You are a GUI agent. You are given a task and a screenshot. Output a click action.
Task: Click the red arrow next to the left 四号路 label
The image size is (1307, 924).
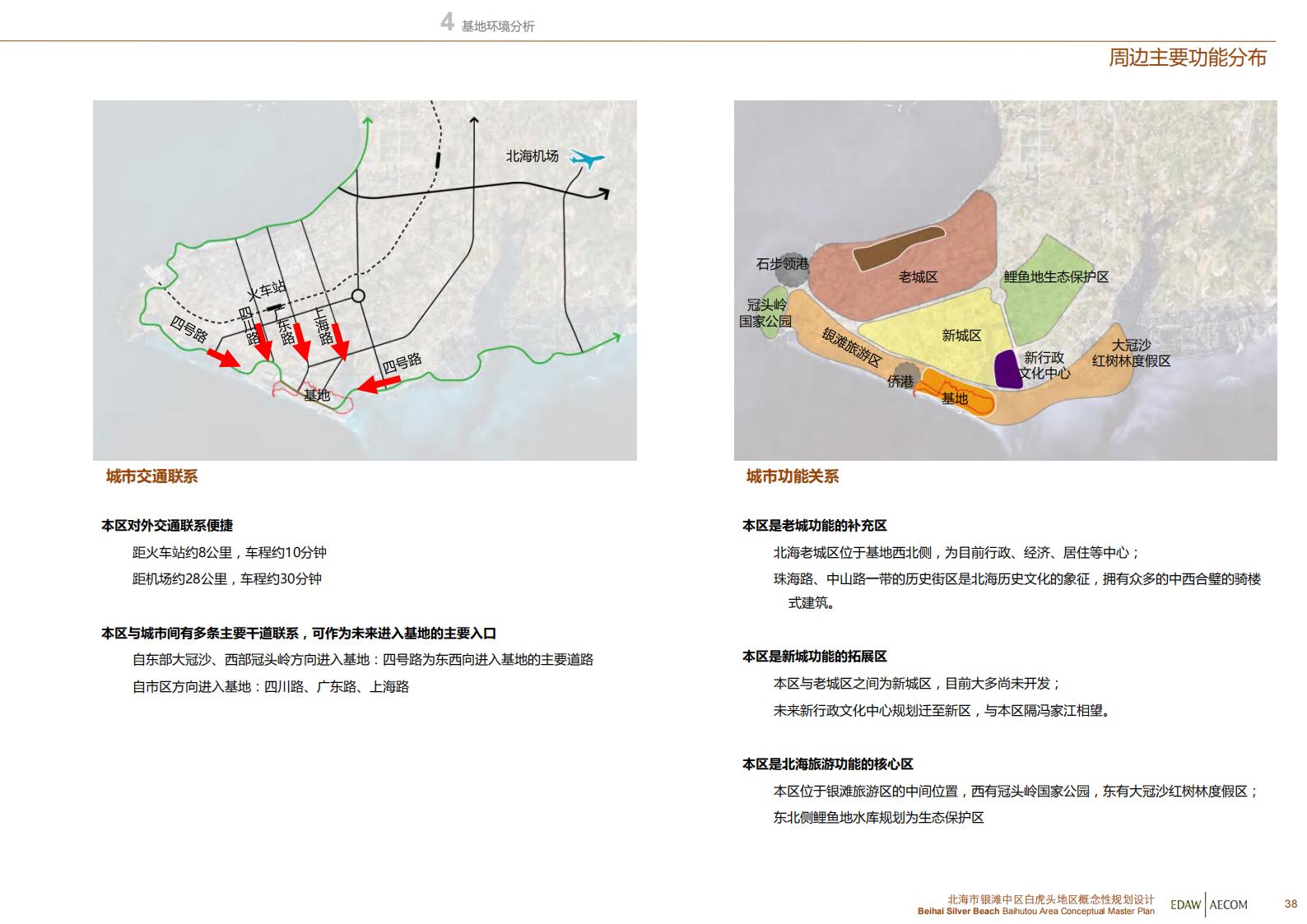coord(223,357)
